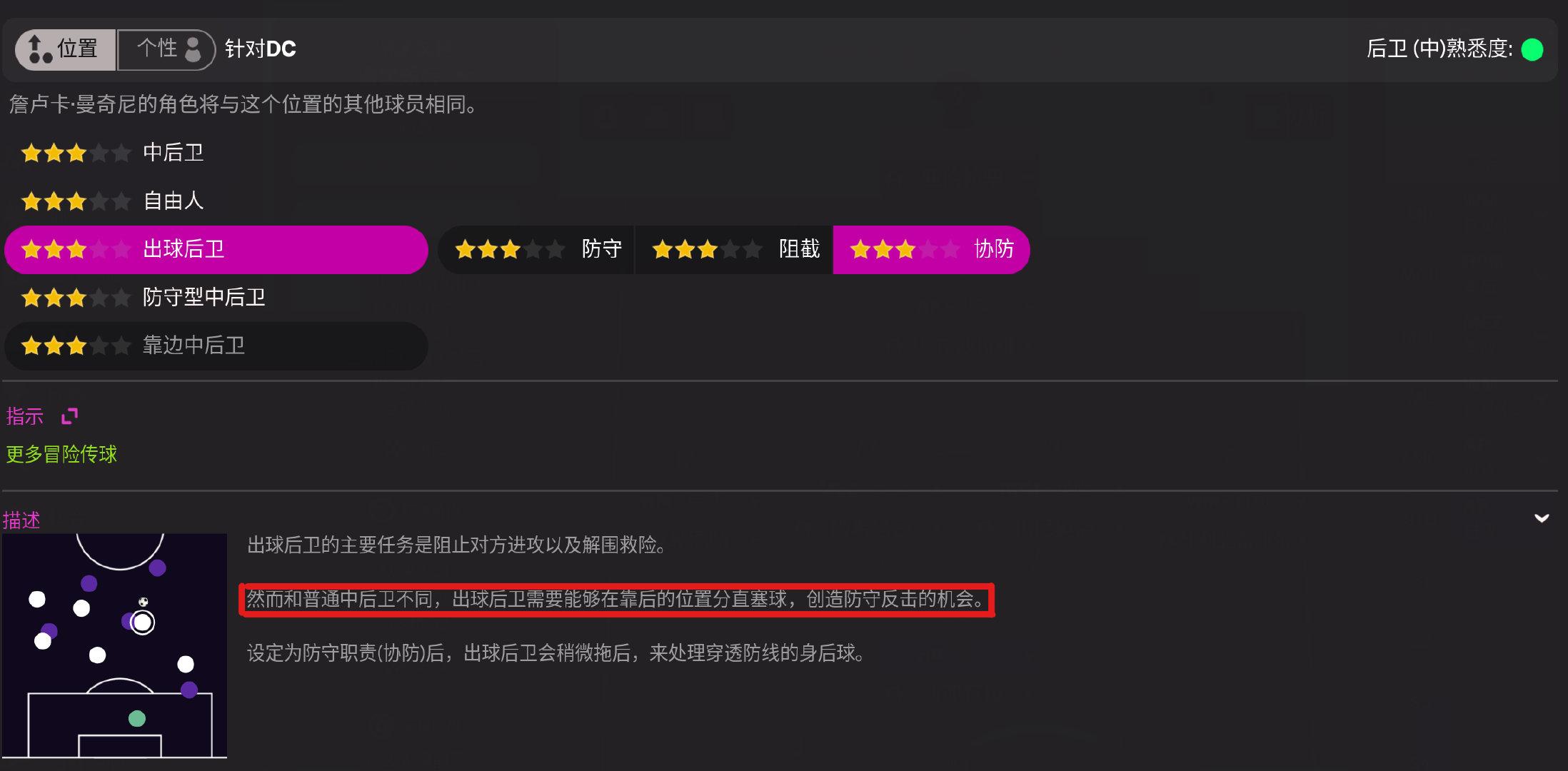Select the 阻截 duty option
This screenshot has width=1568, height=771.
(x=734, y=250)
